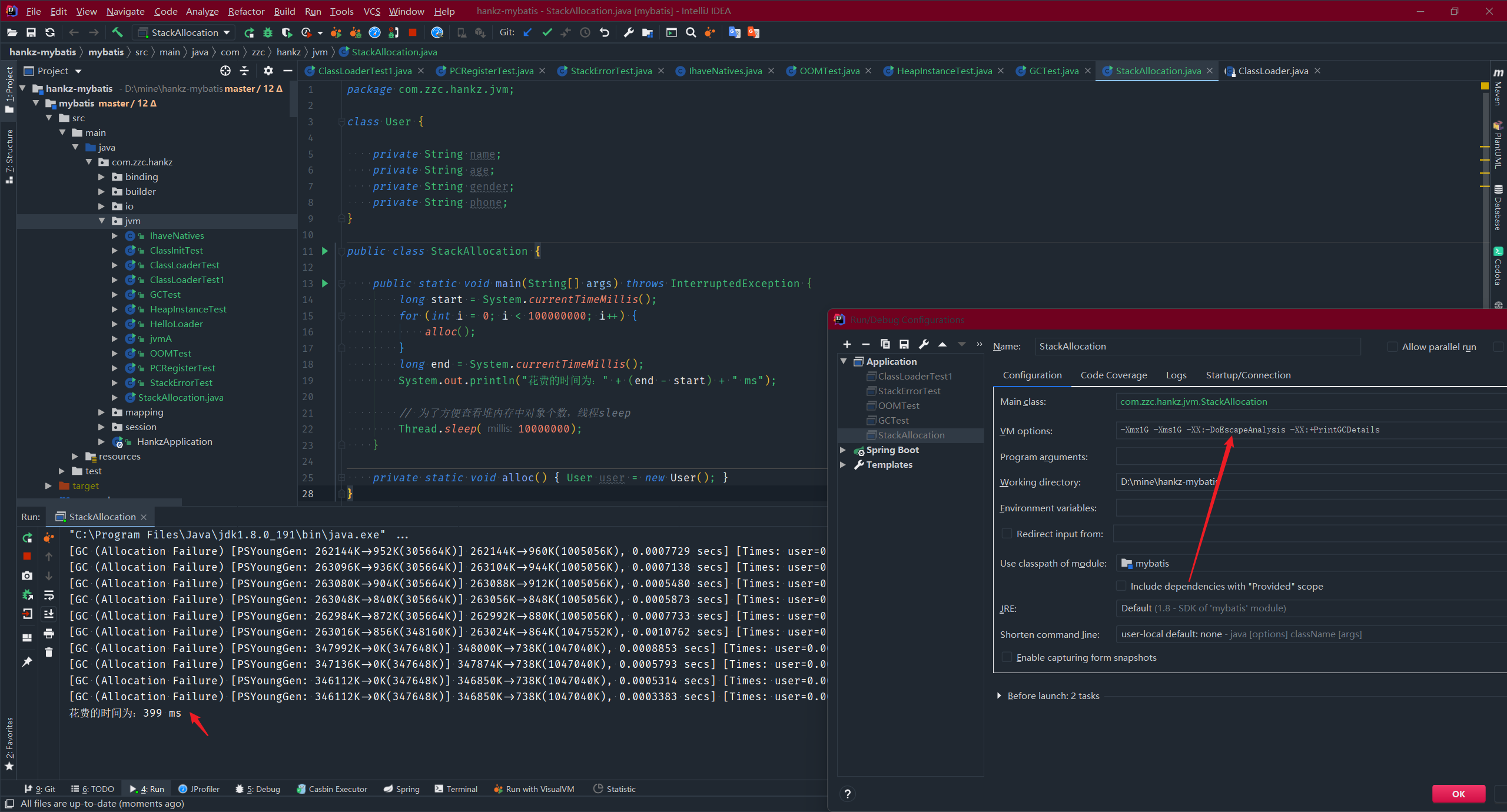Switch to GCTest.java editor tab
The width and height of the screenshot is (1507, 812).
click(1053, 71)
